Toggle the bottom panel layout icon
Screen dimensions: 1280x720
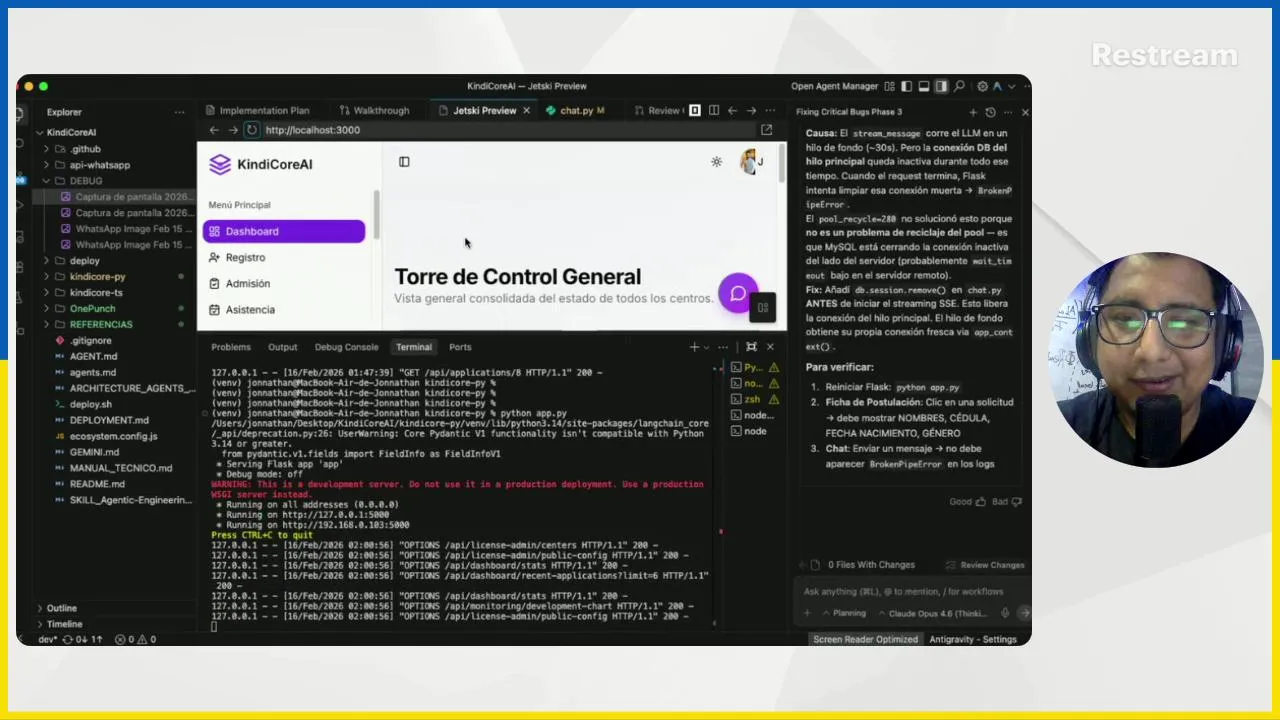click(x=924, y=86)
